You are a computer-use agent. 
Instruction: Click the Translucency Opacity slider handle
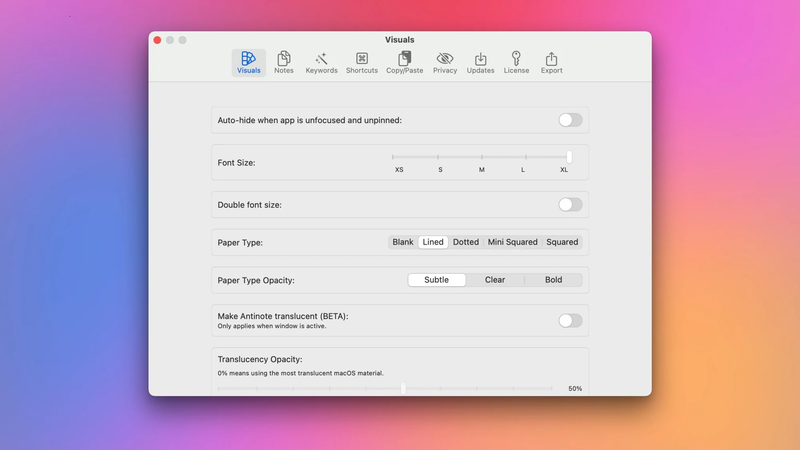(x=404, y=388)
